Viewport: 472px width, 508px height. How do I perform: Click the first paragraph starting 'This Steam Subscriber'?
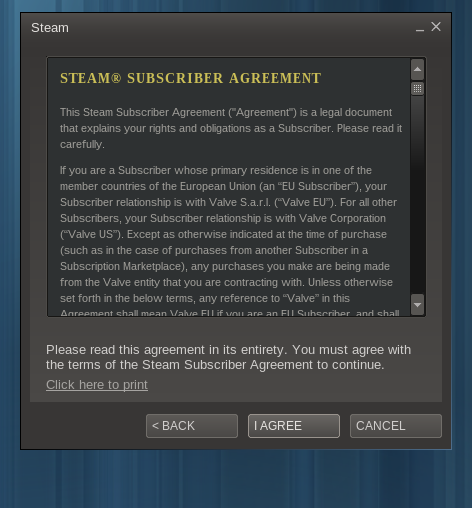click(x=231, y=128)
